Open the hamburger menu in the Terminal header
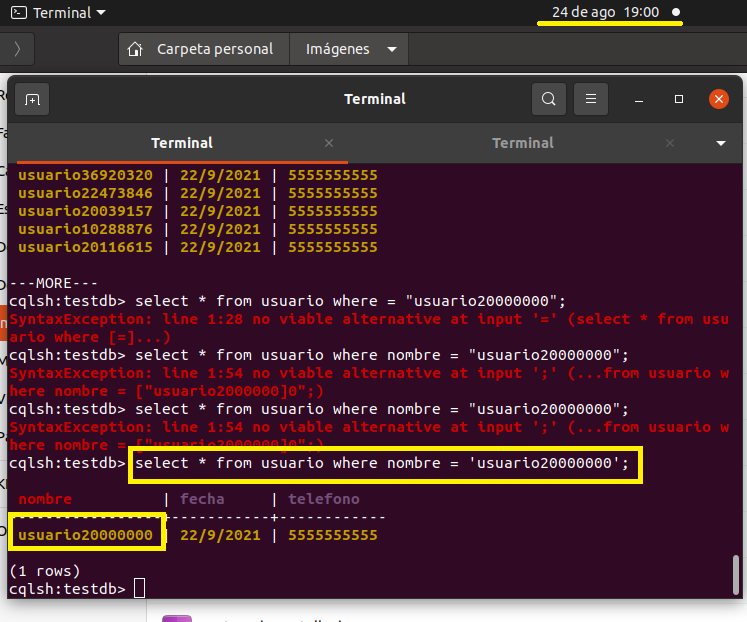This screenshot has height=622, width=747. [x=591, y=99]
